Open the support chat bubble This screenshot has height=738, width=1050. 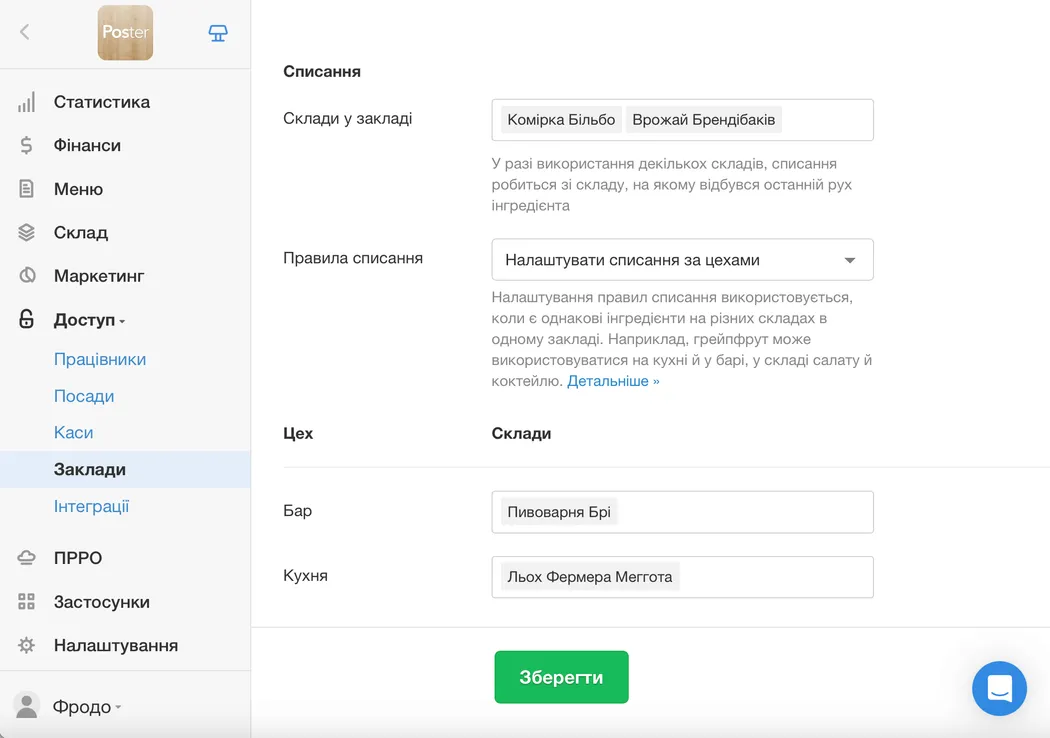[x=999, y=688]
